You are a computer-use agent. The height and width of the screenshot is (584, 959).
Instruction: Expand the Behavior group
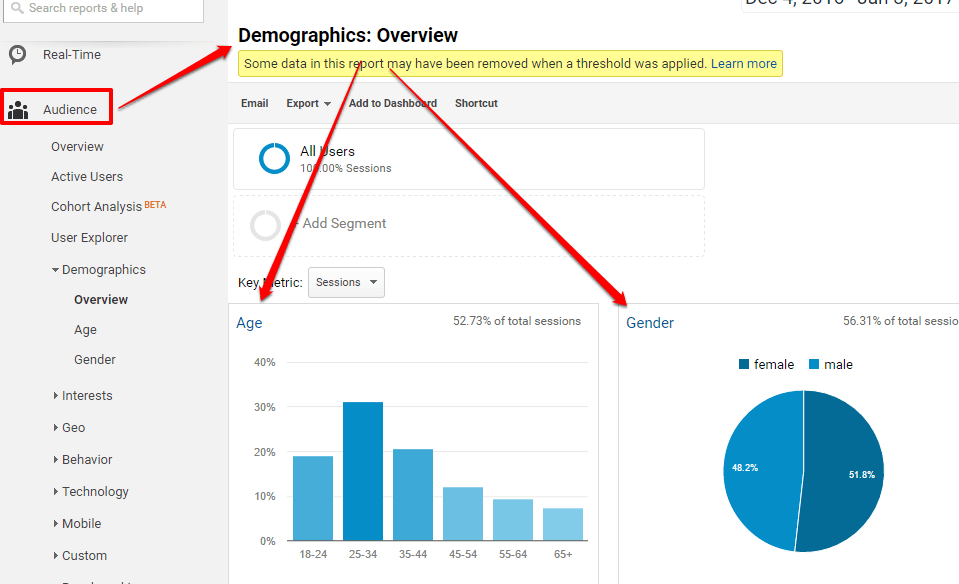(x=83, y=459)
